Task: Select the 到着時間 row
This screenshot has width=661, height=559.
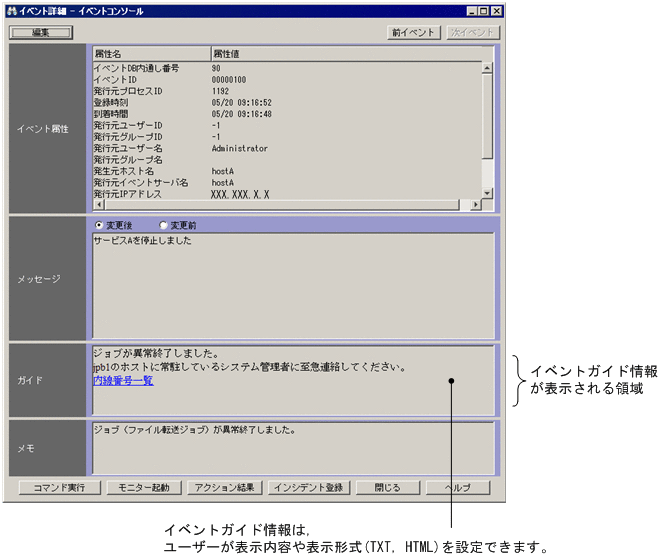Action: [287, 113]
